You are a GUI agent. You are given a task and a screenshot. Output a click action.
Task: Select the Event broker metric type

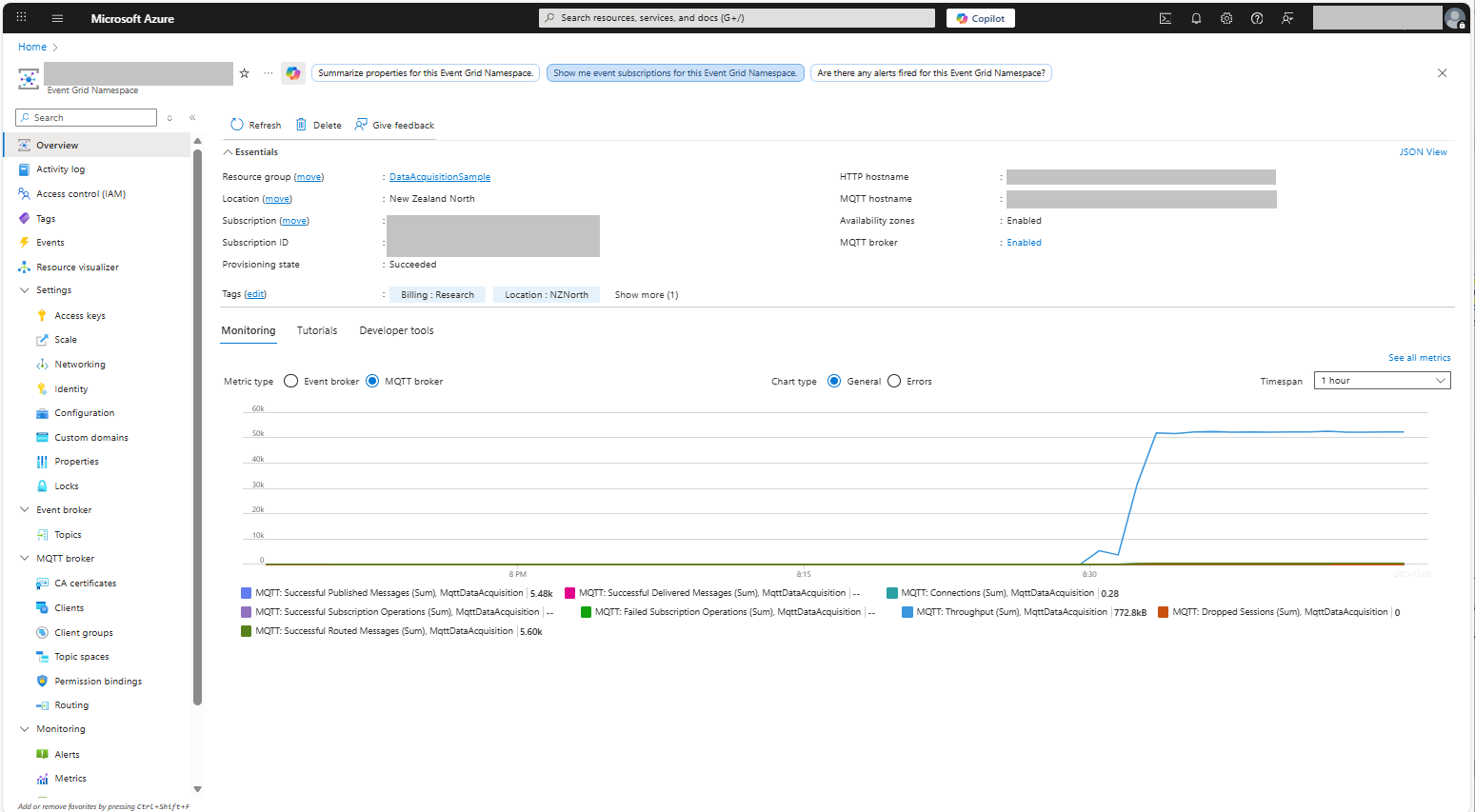[291, 382]
